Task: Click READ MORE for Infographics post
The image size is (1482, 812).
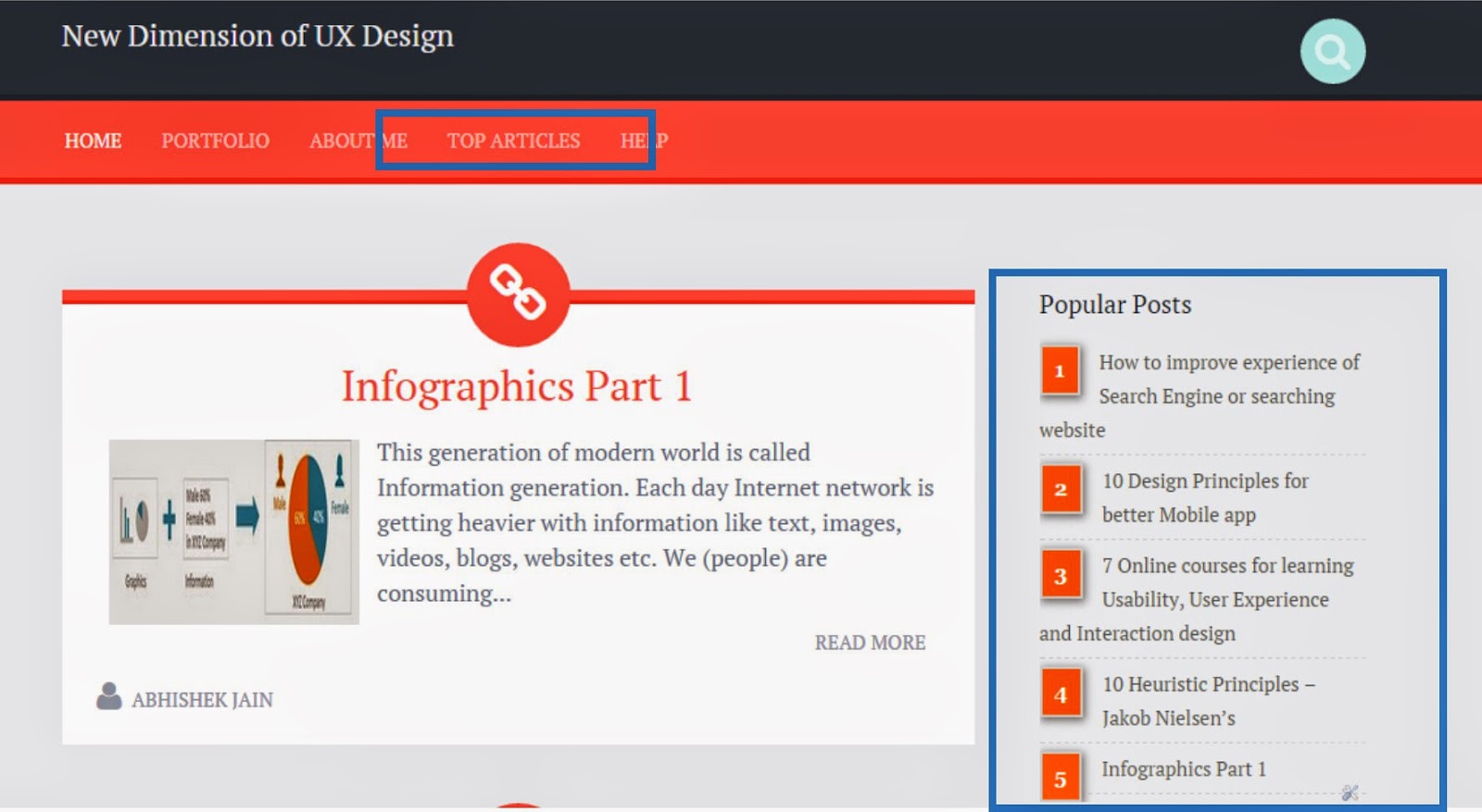Action: tap(870, 643)
